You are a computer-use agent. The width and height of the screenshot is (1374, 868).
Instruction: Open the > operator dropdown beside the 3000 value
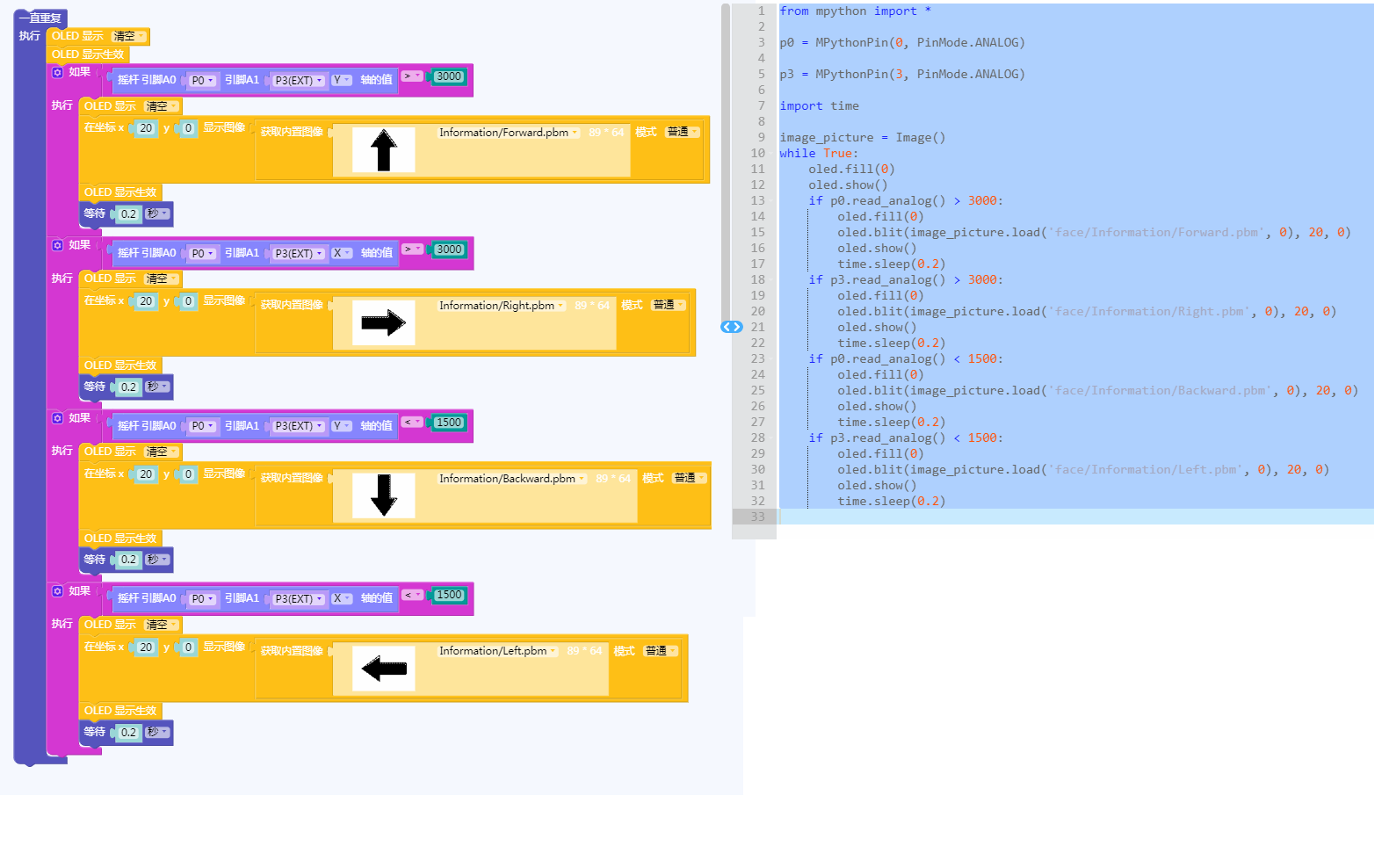pos(411,76)
